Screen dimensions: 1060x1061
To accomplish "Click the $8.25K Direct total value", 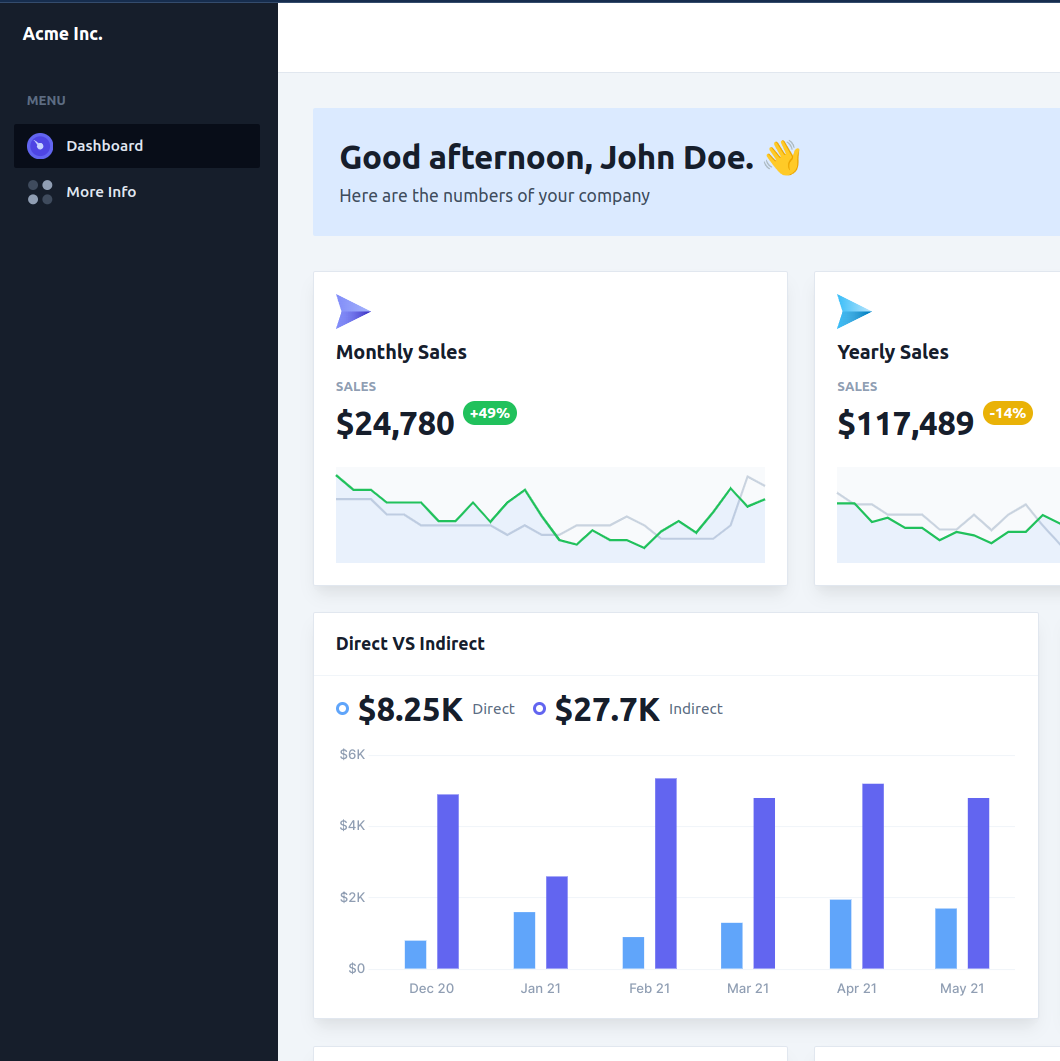I will (x=410, y=708).
